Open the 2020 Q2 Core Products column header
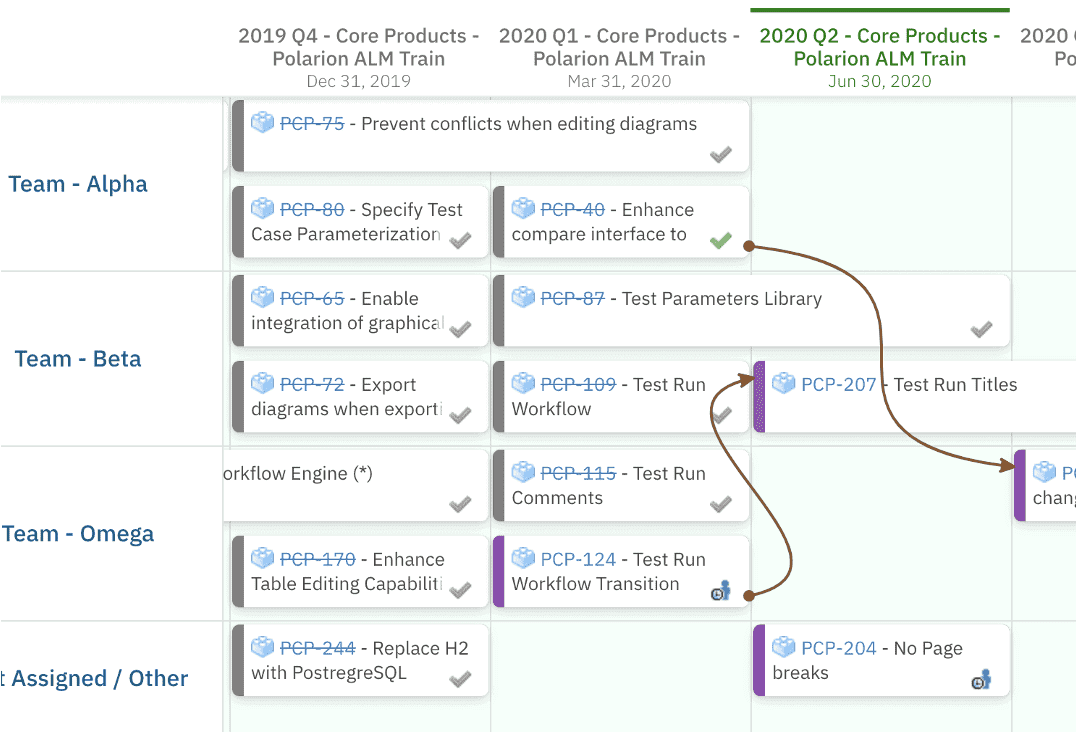The height and width of the screenshot is (732, 1076). point(880,47)
